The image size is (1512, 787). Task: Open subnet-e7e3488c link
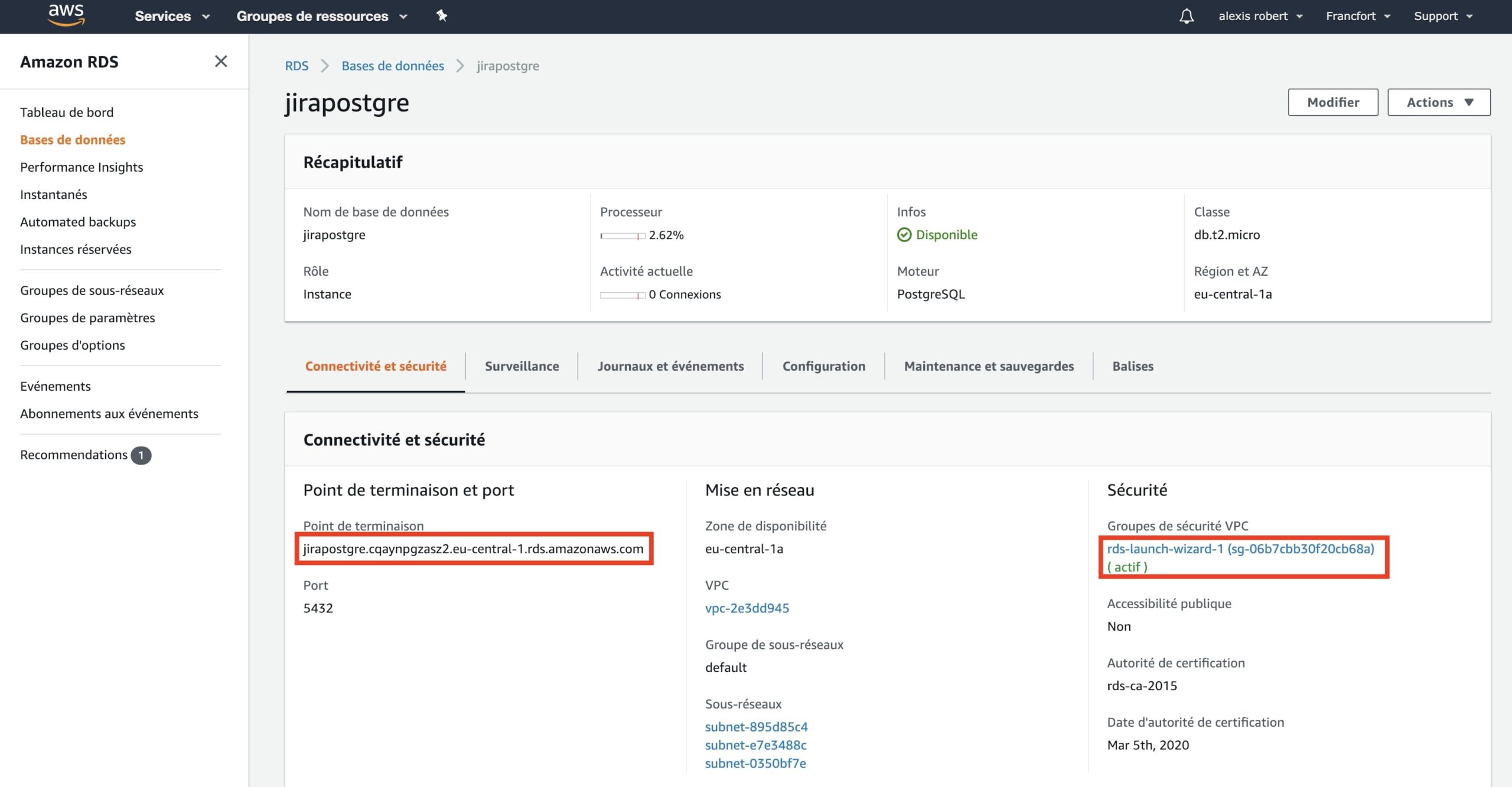[756, 745]
